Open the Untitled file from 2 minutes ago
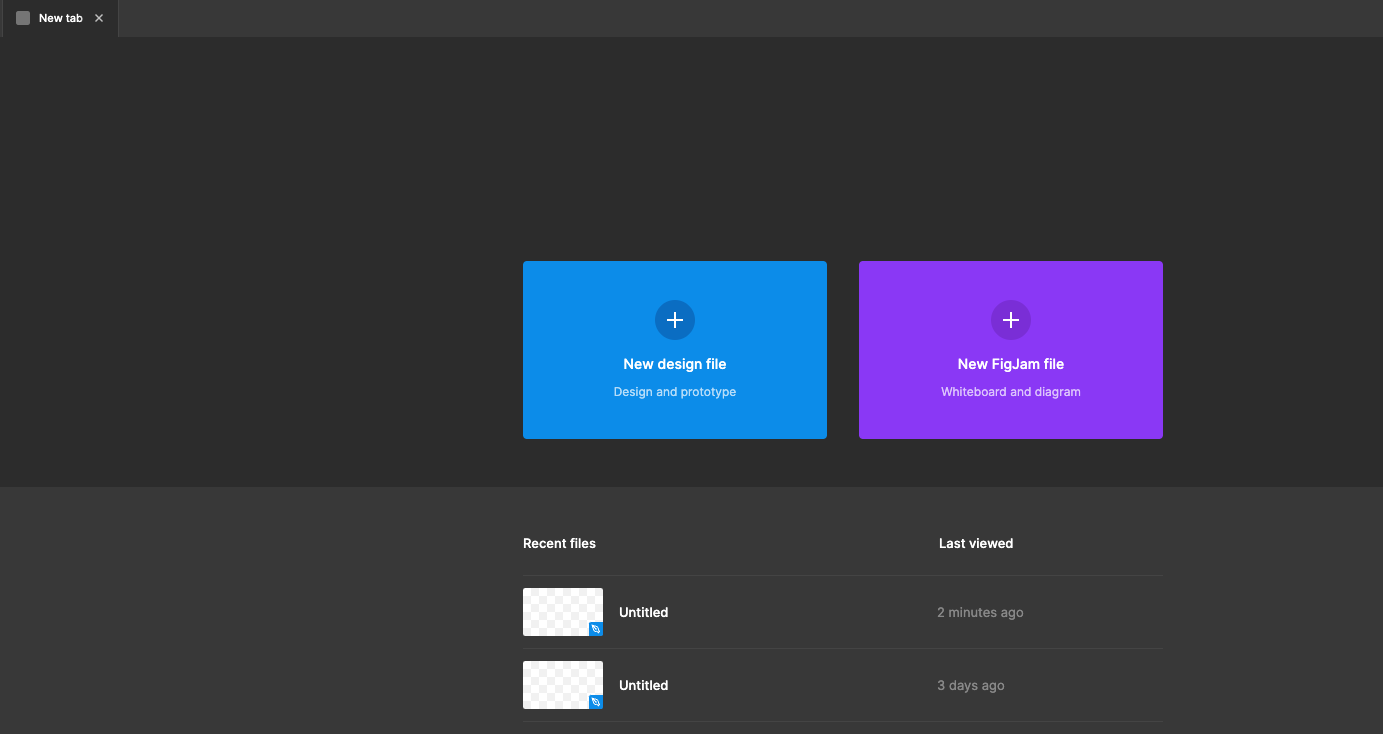This screenshot has width=1383, height=734. pyautogui.click(x=843, y=612)
